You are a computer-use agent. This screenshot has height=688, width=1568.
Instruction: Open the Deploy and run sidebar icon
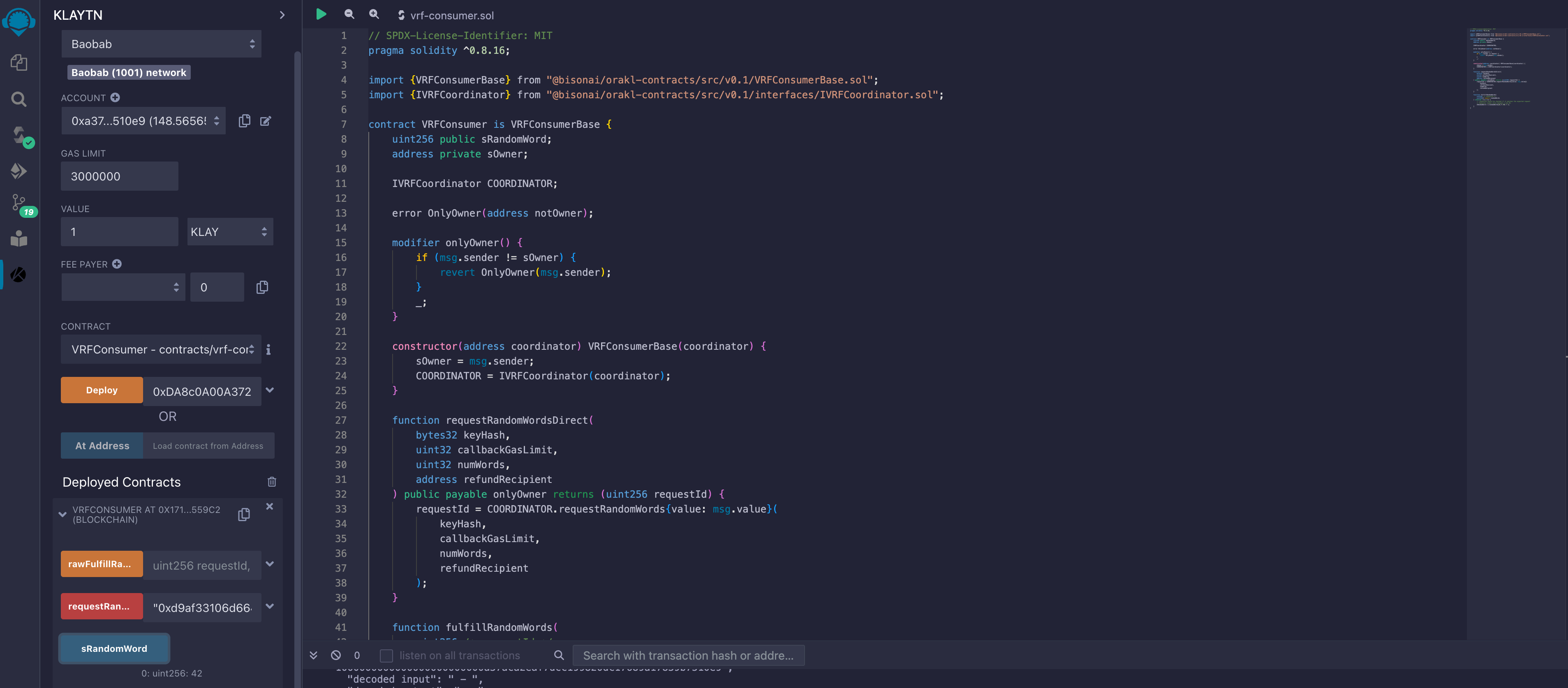pyautogui.click(x=19, y=171)
